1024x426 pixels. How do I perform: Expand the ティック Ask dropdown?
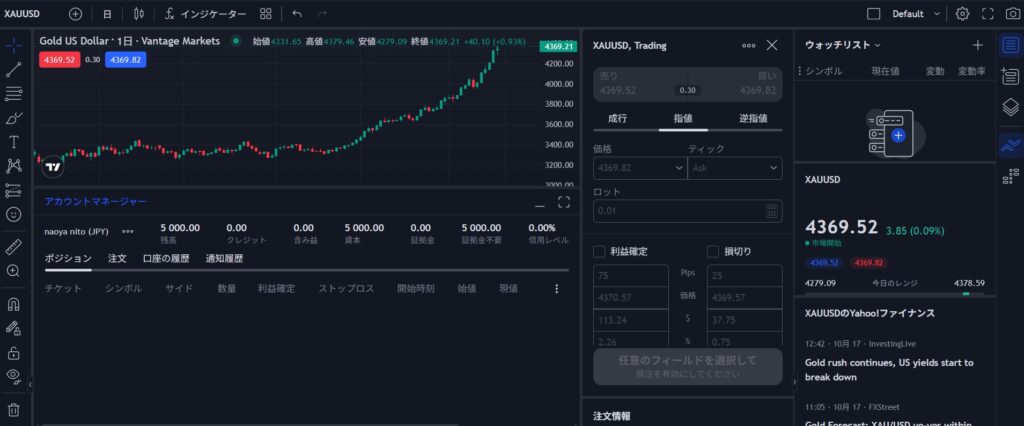point(735,169)
